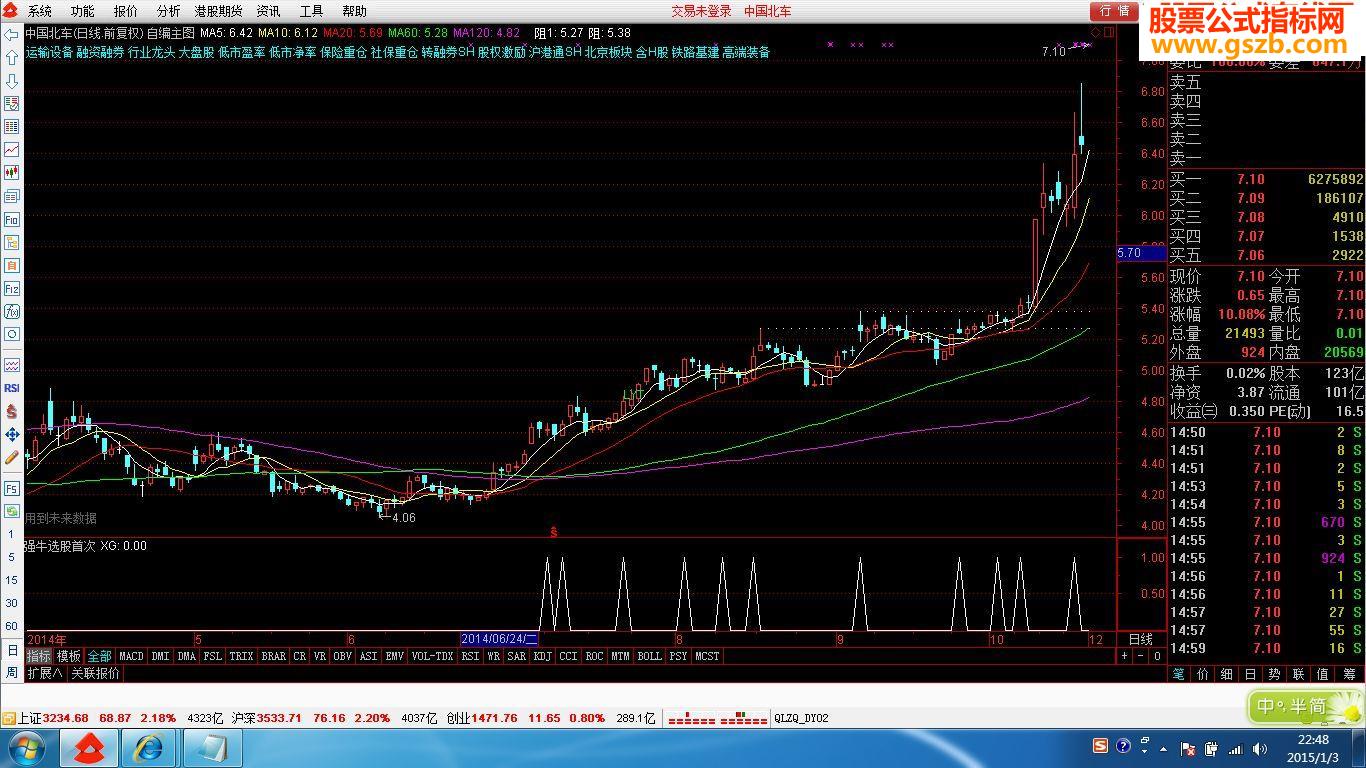Select the 价 price tab
The image size is (1366, 768).
pyautogui.click(x=1203, y=675)
